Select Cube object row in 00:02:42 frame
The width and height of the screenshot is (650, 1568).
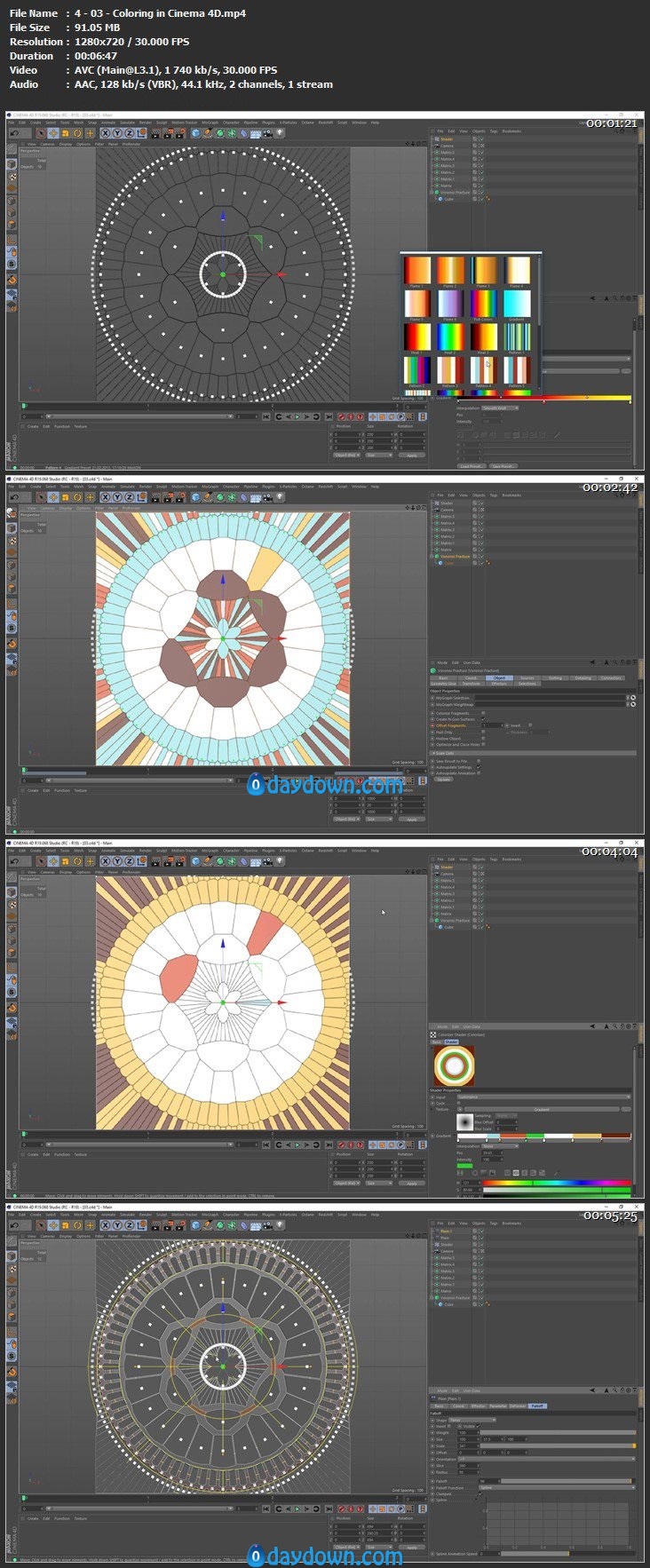(448, 563)
